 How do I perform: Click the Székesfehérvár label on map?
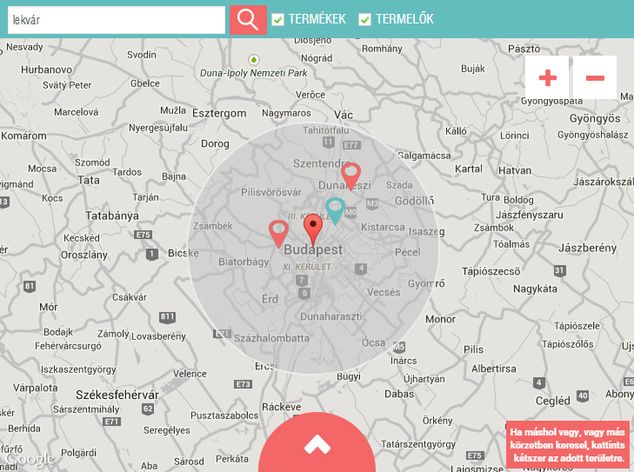coord(117,395)
